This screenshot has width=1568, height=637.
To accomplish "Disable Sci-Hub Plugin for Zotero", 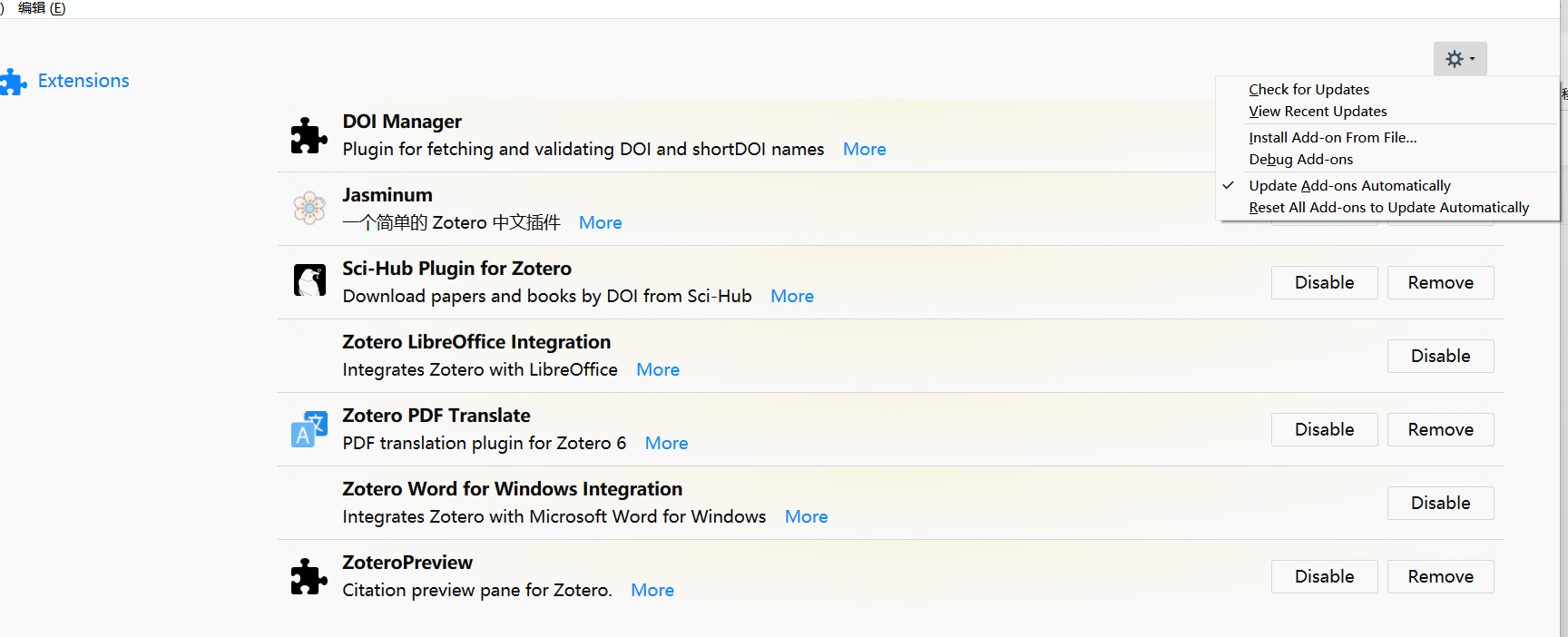I will (1325, 282).
